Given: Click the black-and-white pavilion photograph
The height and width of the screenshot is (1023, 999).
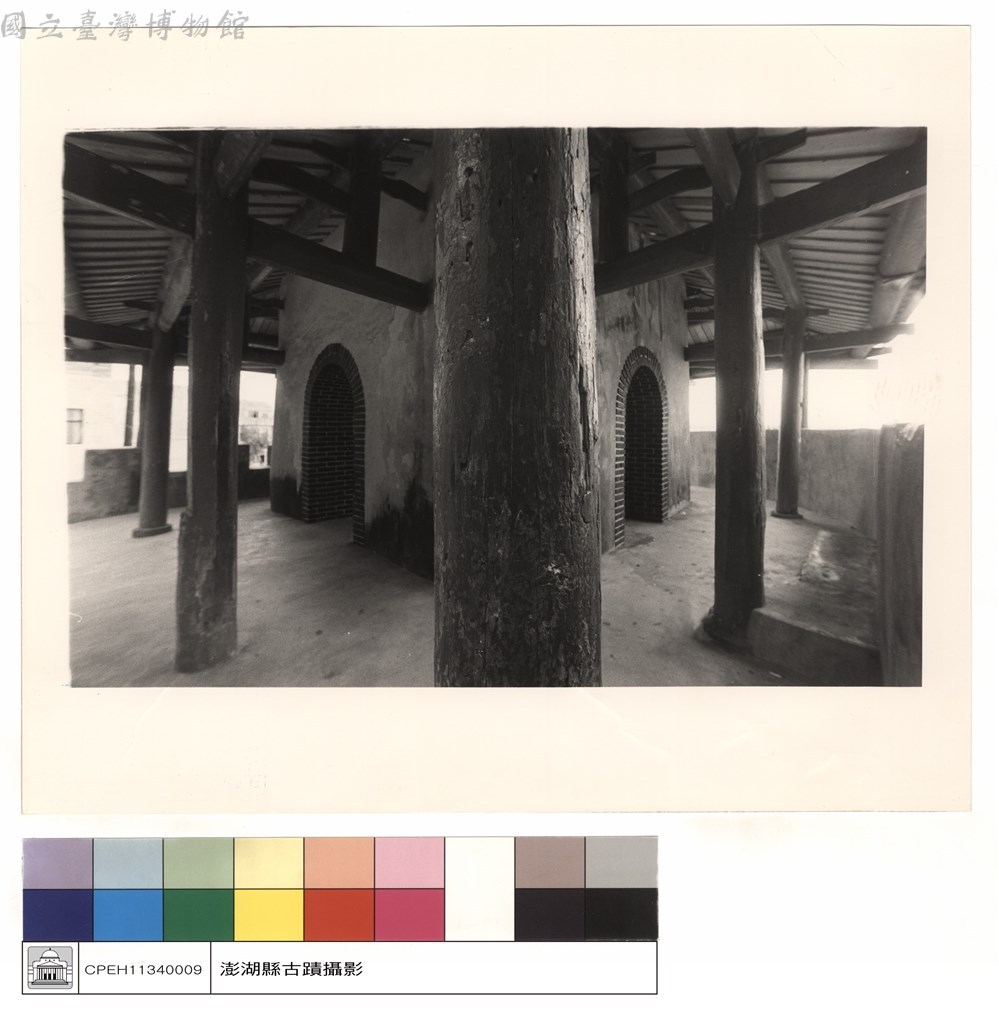Looking at the screenshot, I should (495, 407).
